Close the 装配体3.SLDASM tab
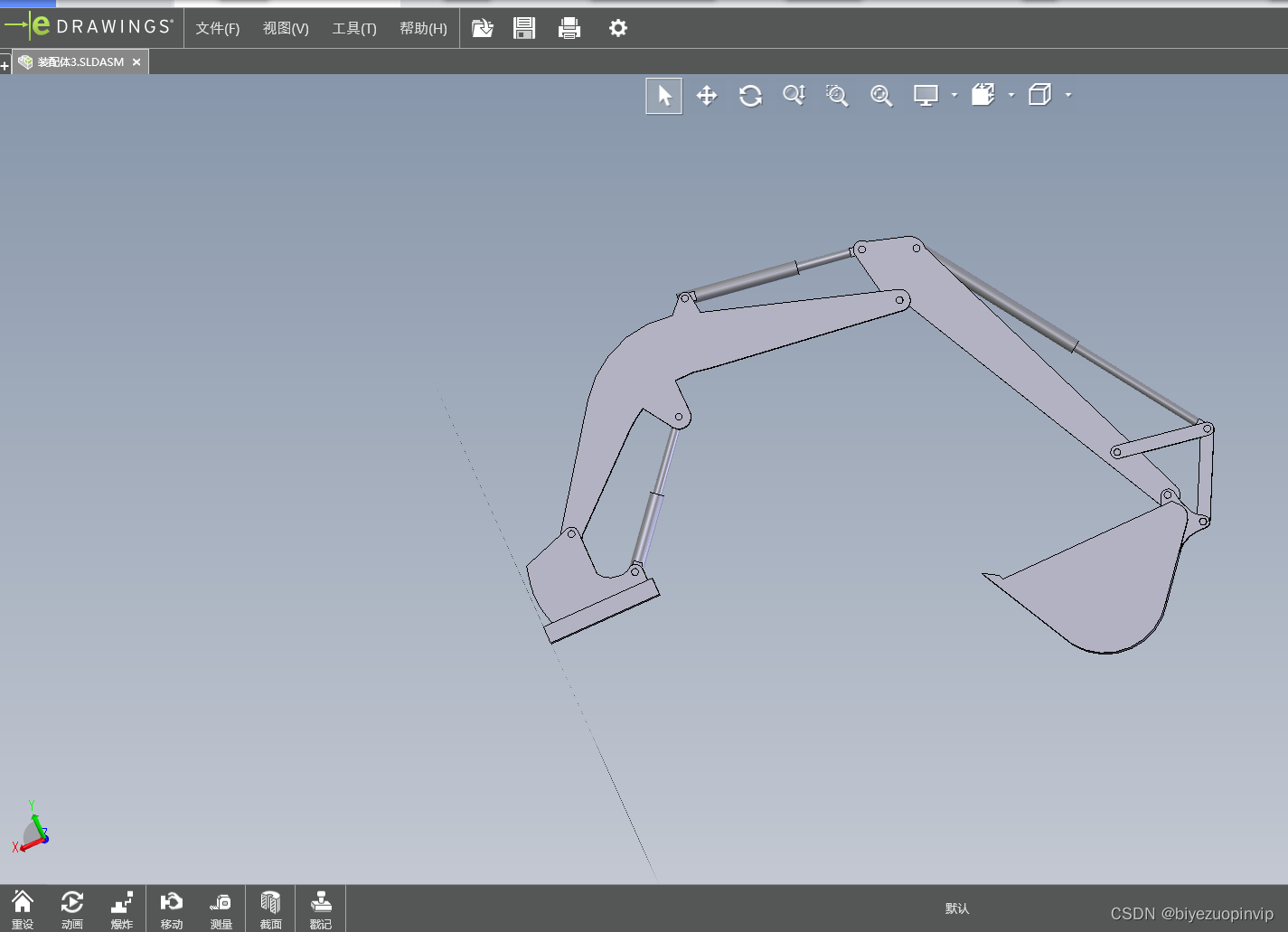 coord(136,61)
